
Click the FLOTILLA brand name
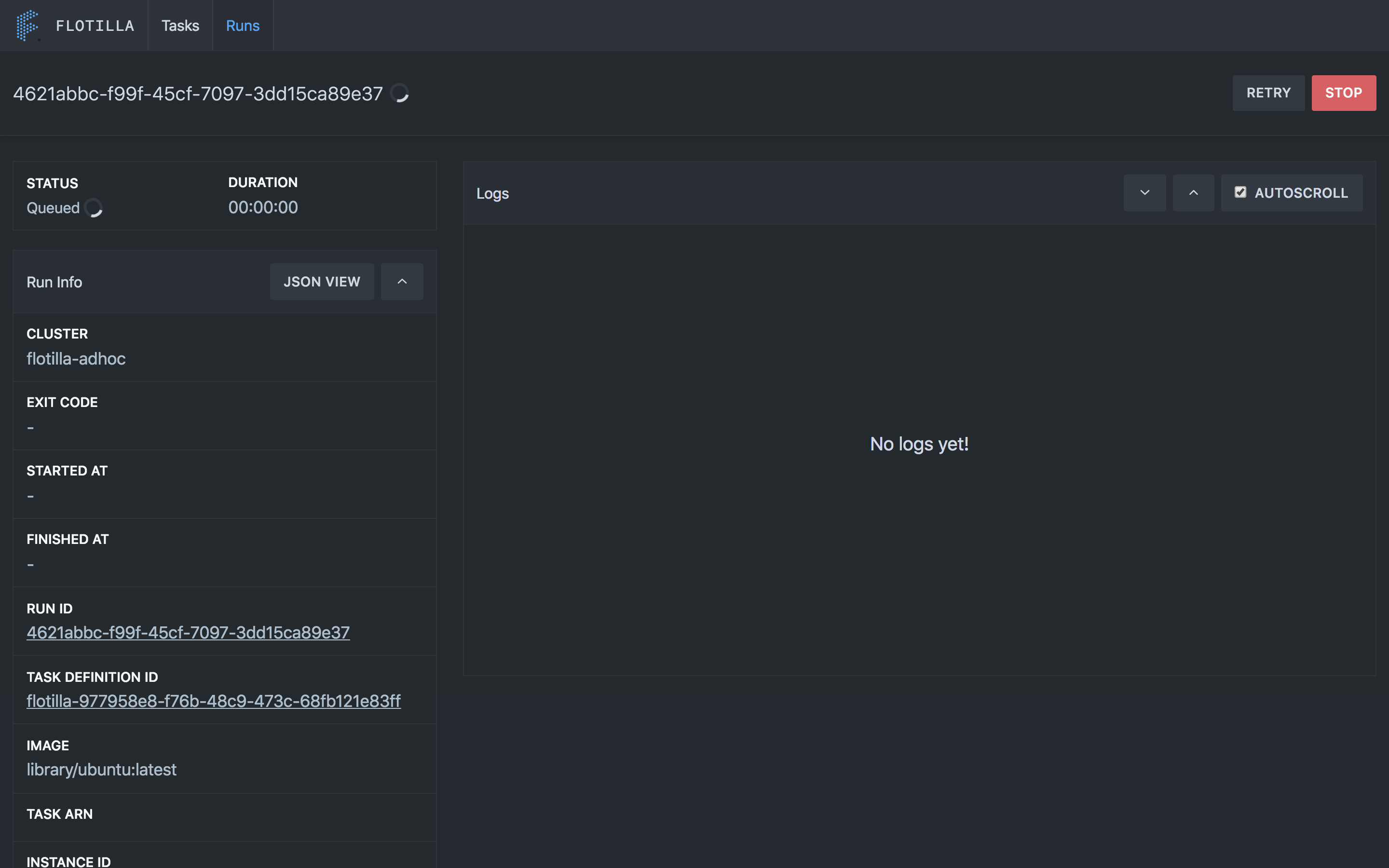pos(95,26)
